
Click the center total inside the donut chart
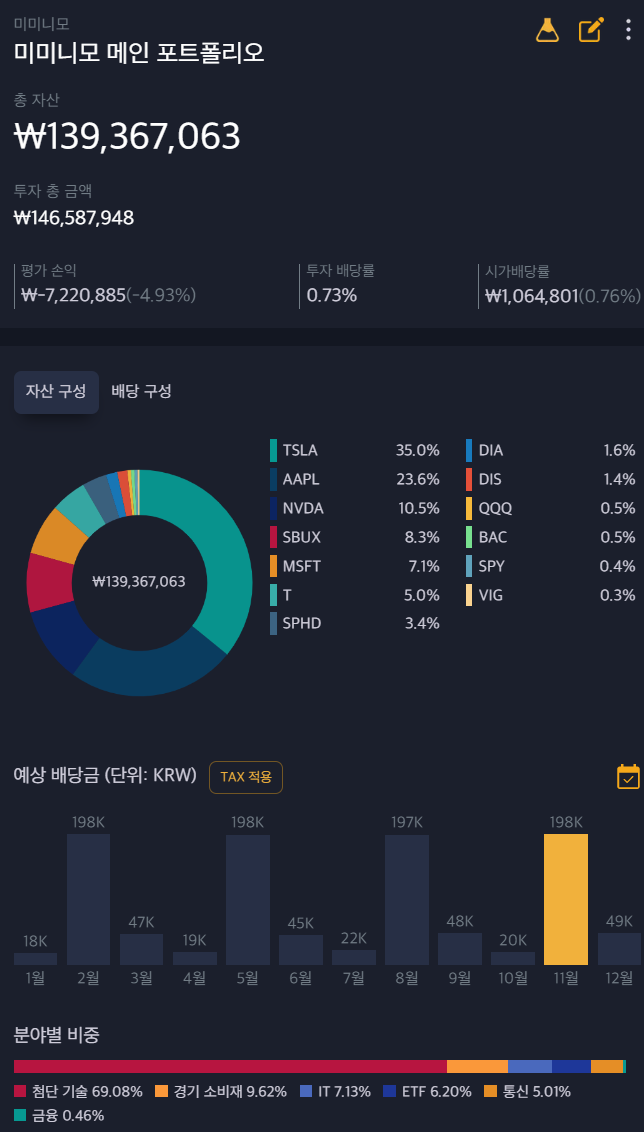click(139, 582)
